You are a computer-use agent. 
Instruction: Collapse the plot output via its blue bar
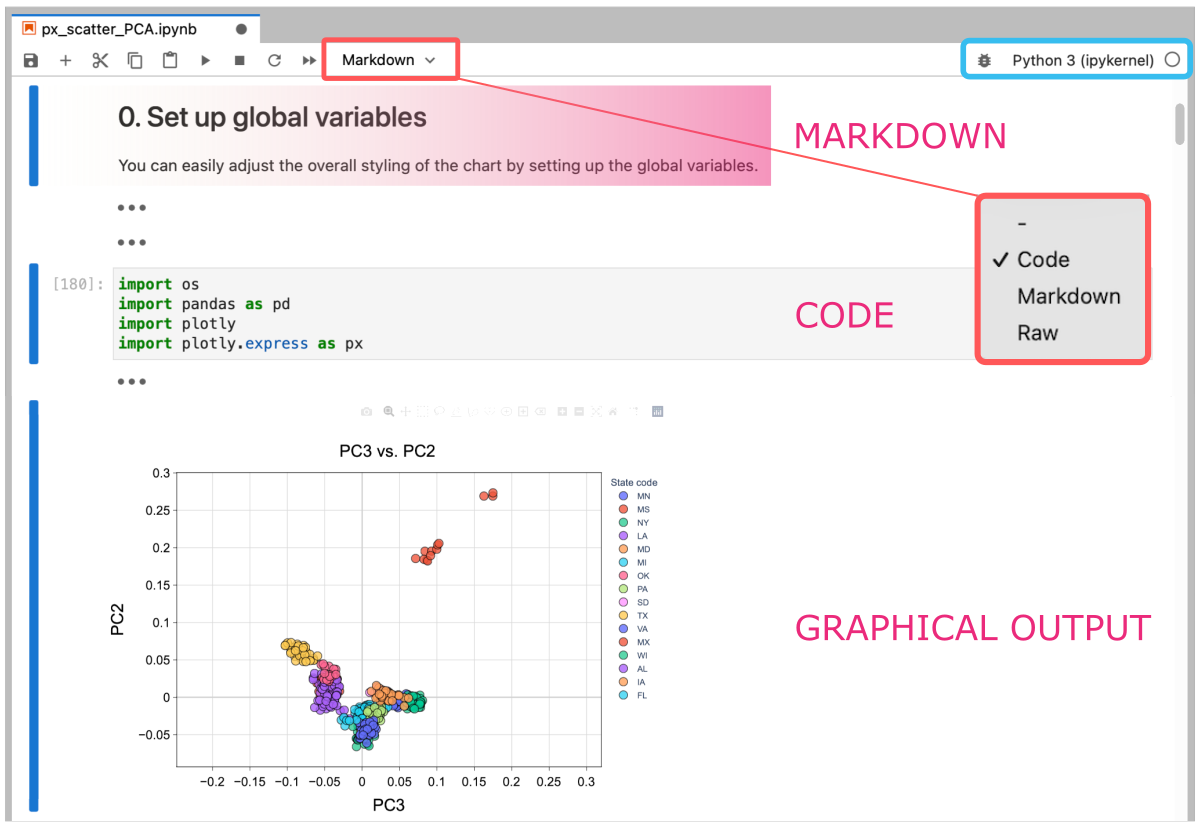pos(34,605)
